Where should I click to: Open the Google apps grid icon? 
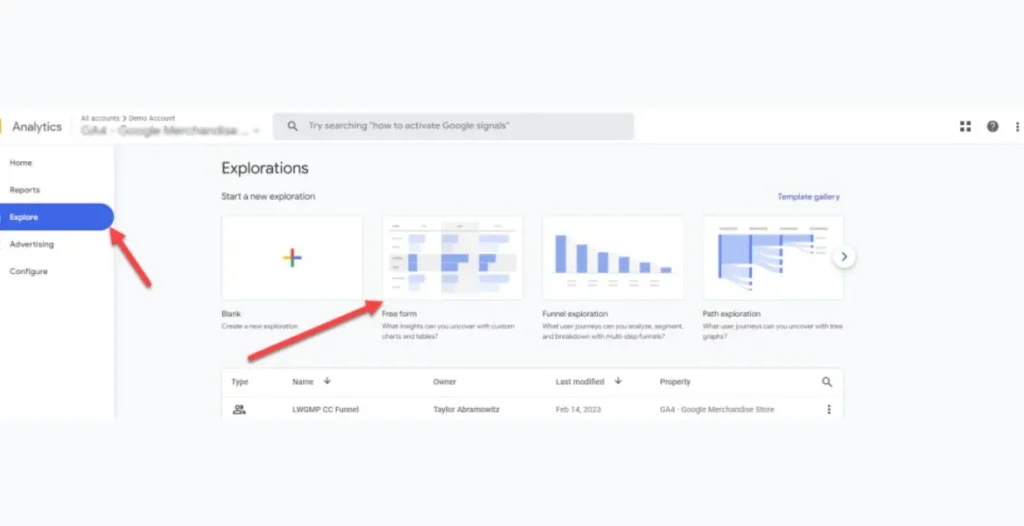[965, 127]
